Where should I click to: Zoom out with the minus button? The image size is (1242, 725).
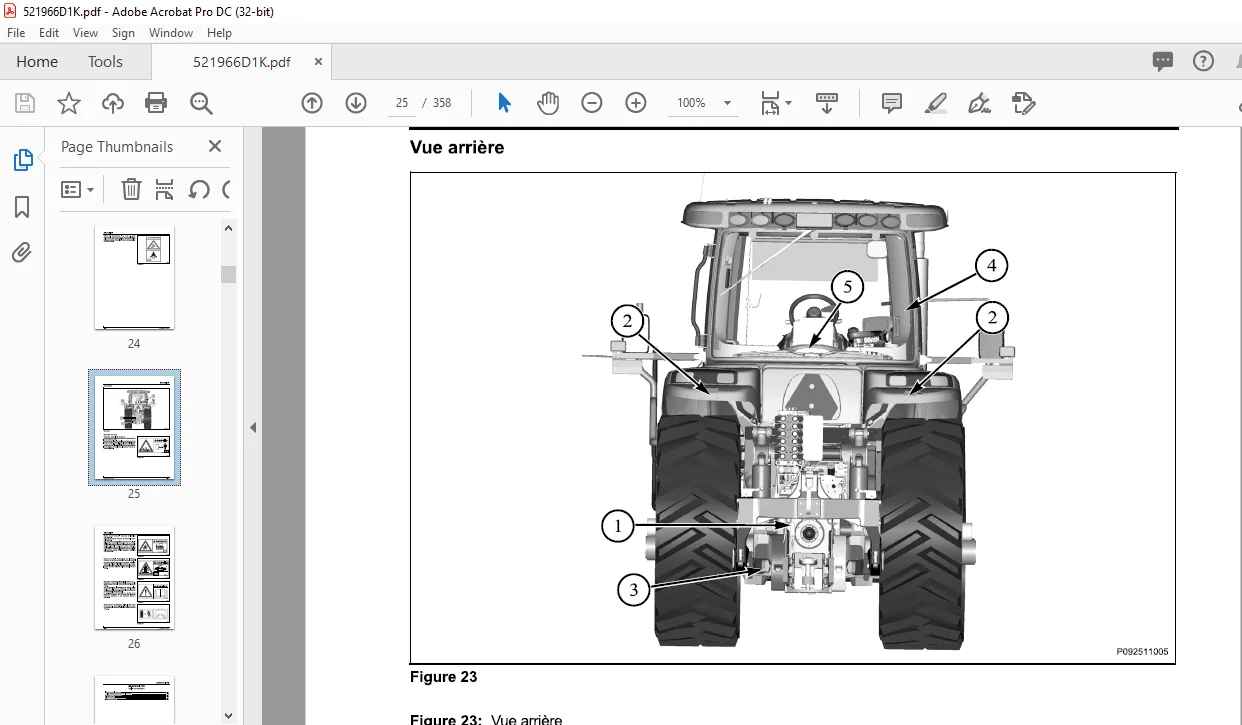click(592, 103)
